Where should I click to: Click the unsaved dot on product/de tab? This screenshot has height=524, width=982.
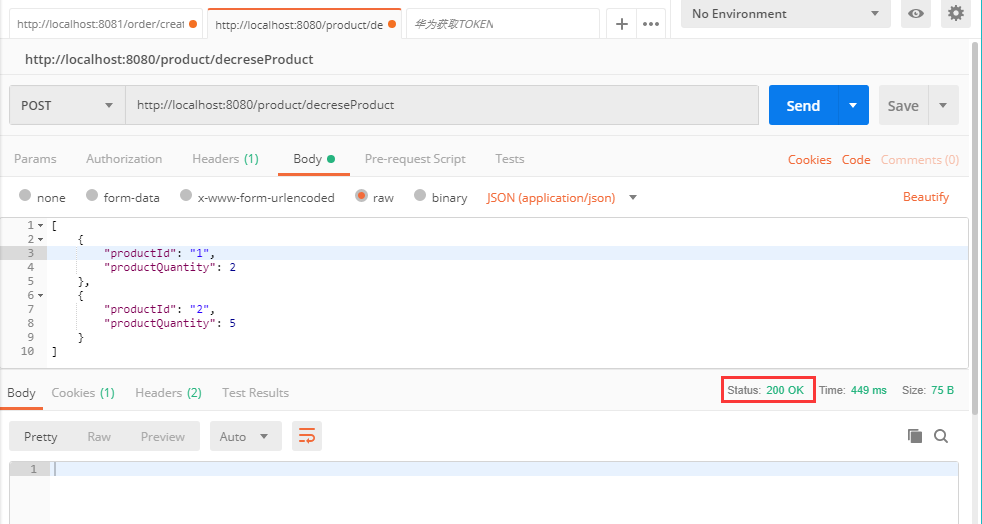[x=392, y=24]
